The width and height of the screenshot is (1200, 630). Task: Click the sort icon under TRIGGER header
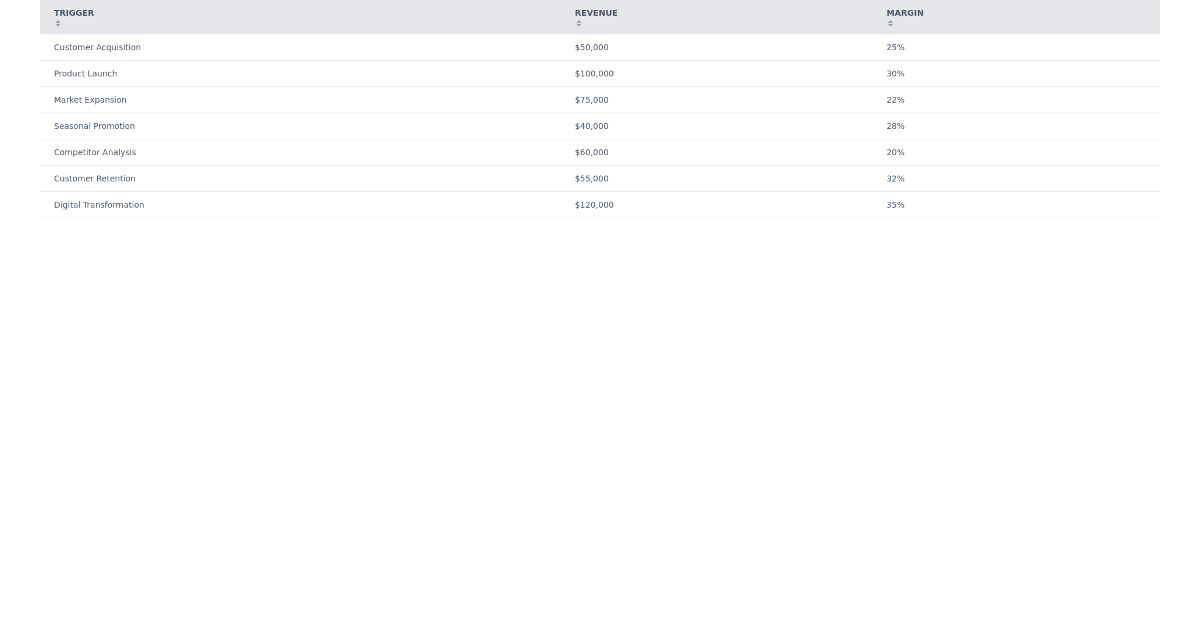(58, 22)
